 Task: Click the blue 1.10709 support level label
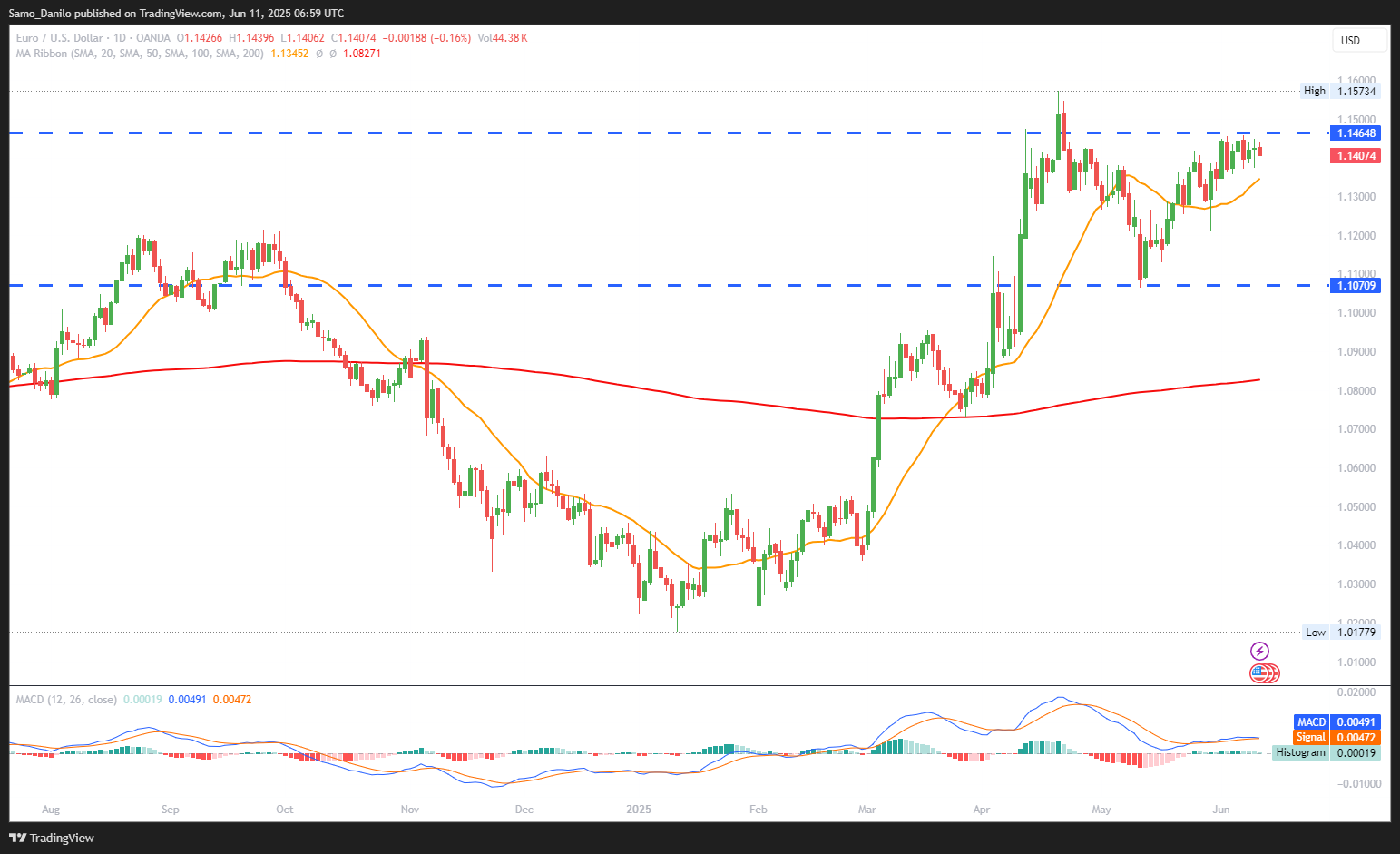point(1356,286)
